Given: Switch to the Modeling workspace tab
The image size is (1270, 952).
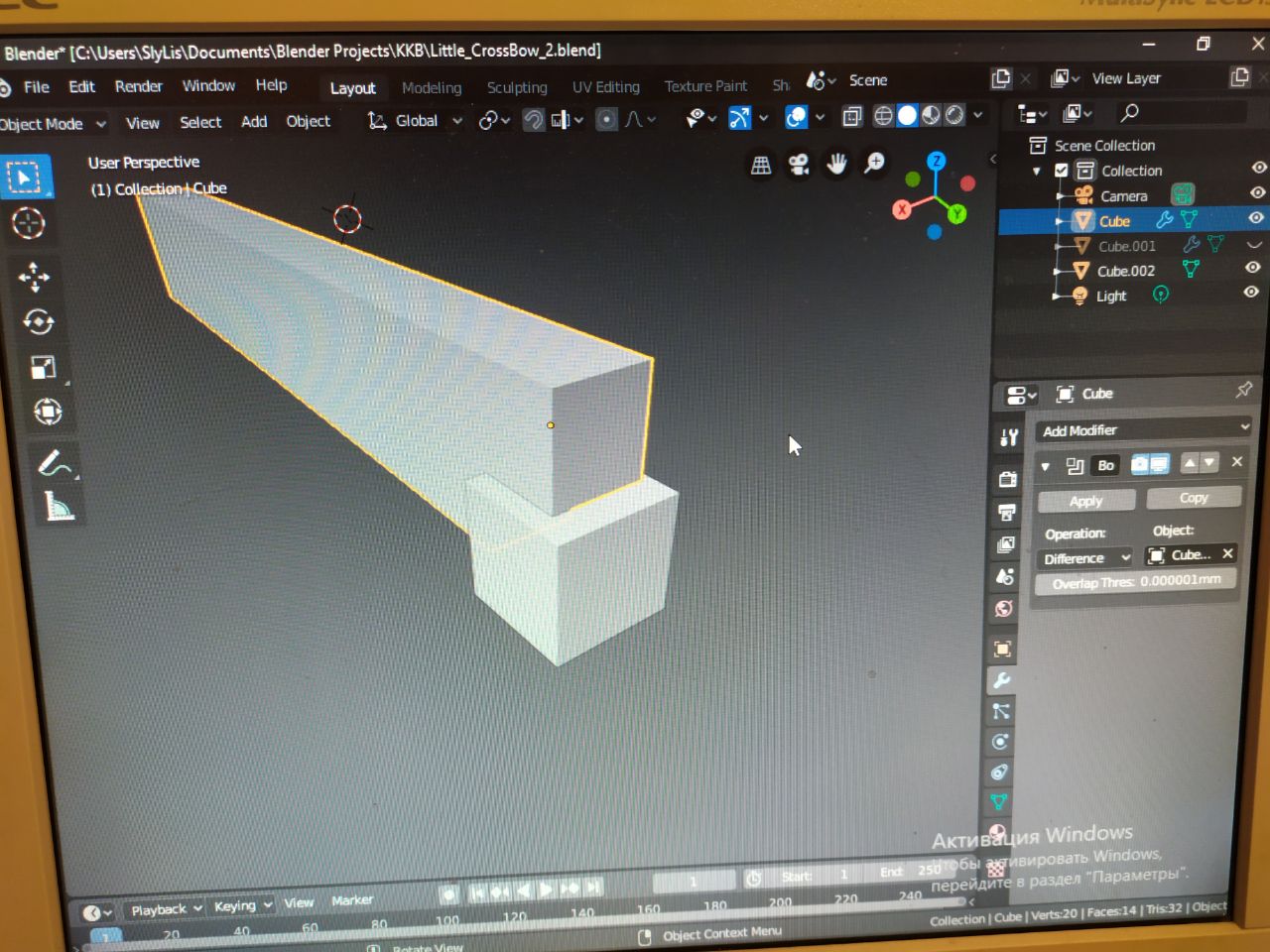Looking at the screenshot, I should coord(432,88).
